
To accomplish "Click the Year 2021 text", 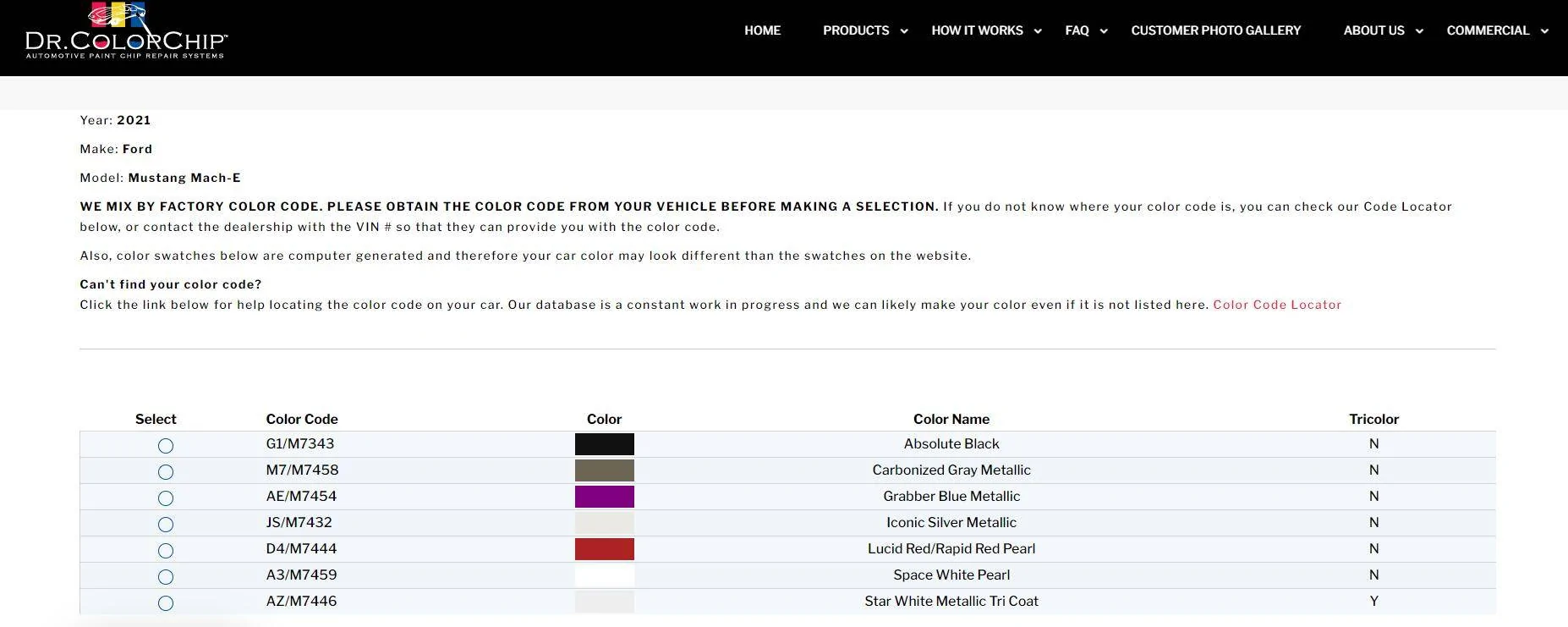I will (x=115, y=120).
